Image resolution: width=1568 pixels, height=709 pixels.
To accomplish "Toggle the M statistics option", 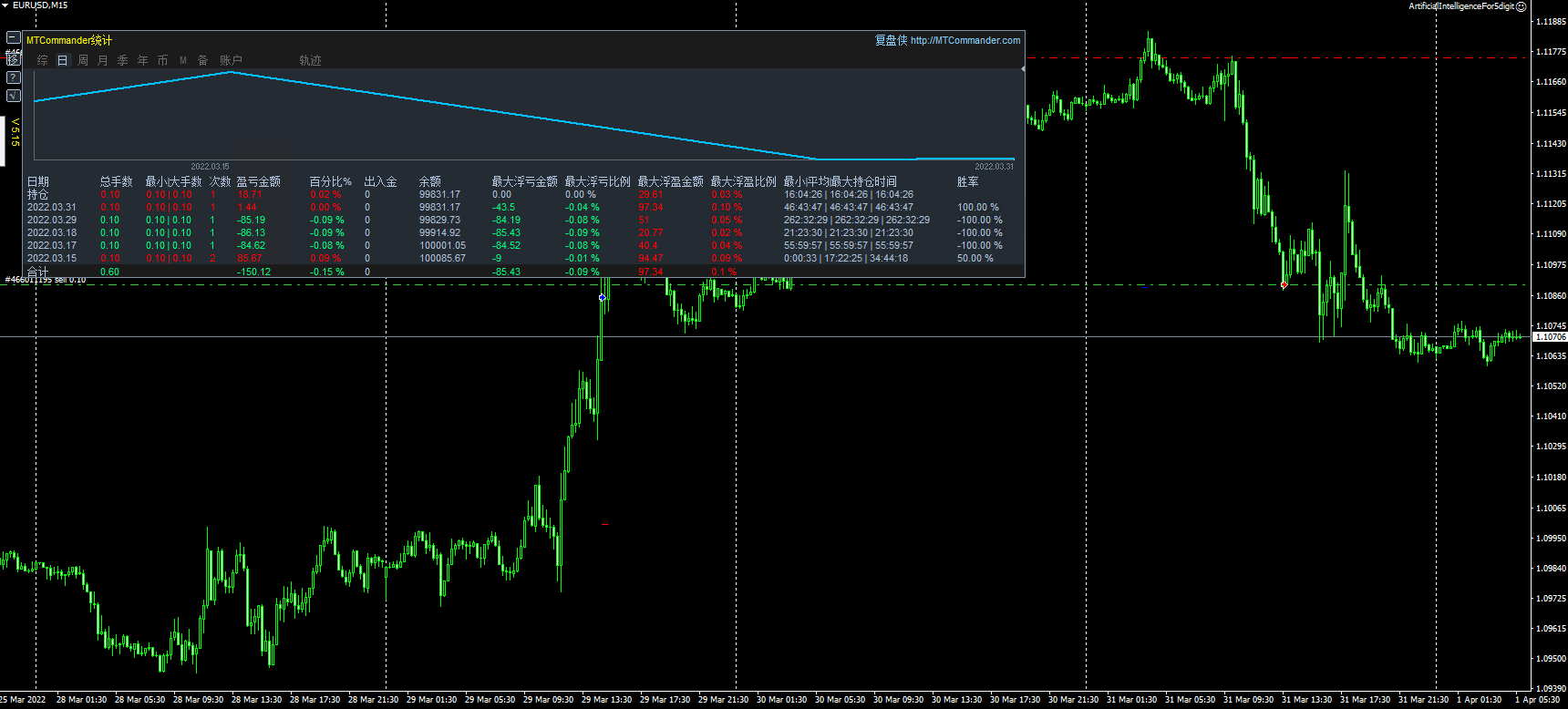I will tap(182, 60).
